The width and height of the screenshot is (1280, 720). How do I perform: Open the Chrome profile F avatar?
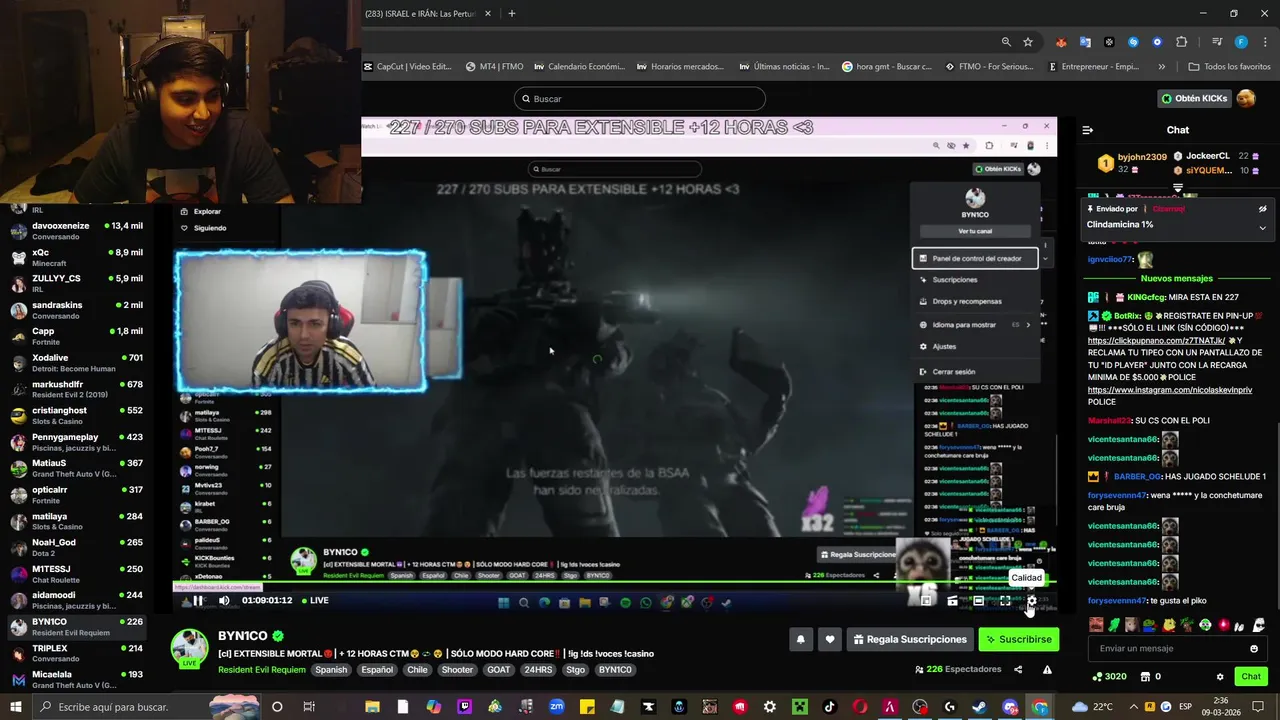click(x=1241, y=42)
